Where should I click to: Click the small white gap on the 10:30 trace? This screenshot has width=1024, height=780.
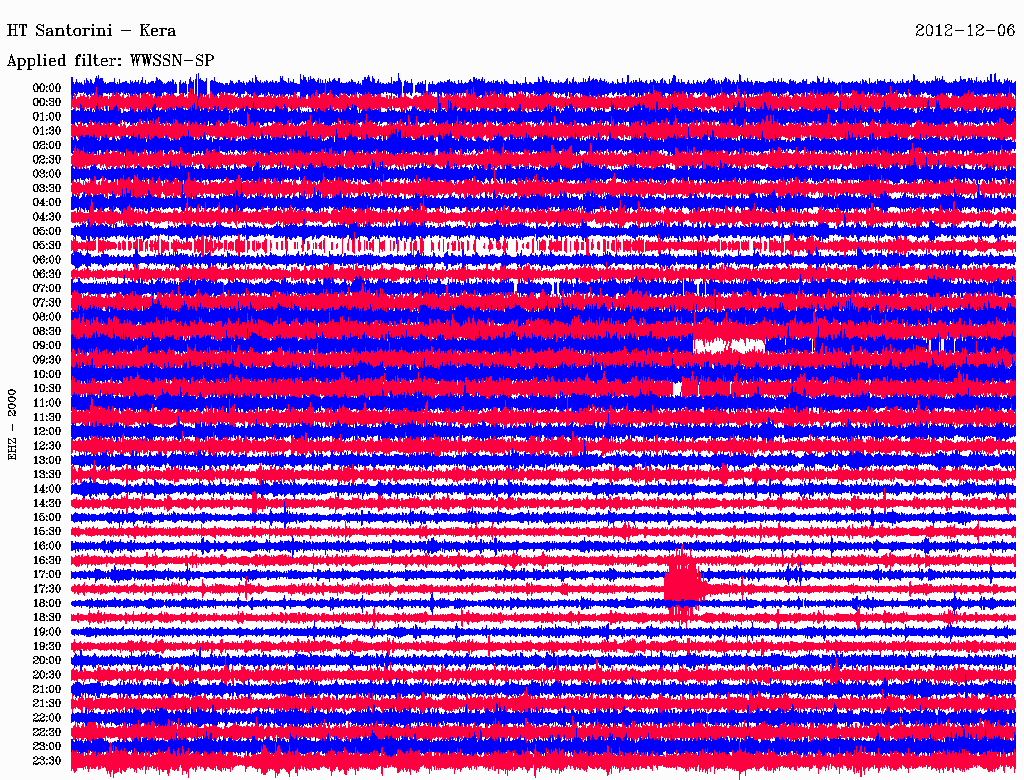(677, 388)
